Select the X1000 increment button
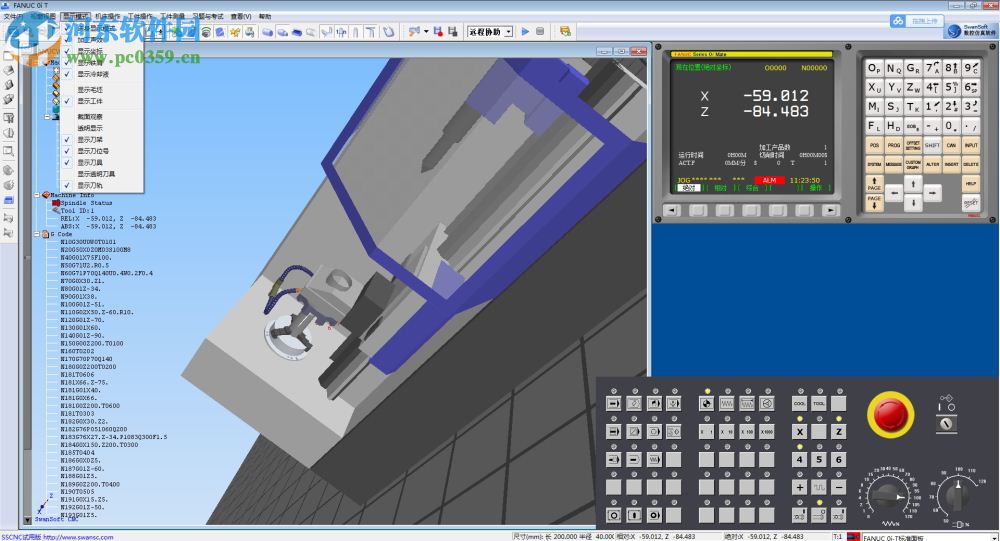1000x541 pixels. point(767,431)
